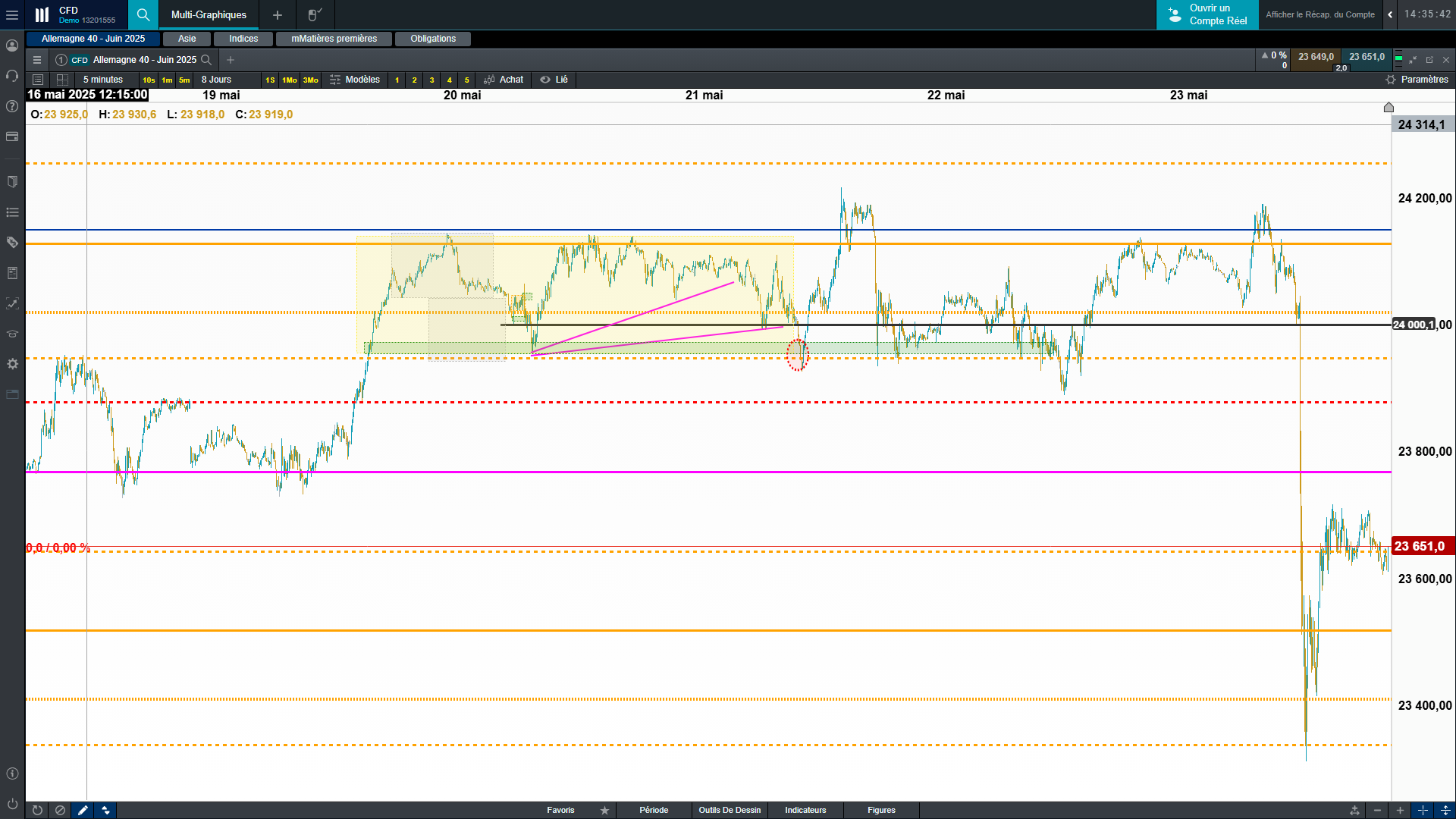The width and height of the screenshot is (1456, 819).
Task: Expand the Modèles templates menu
Action: (355, 80)
